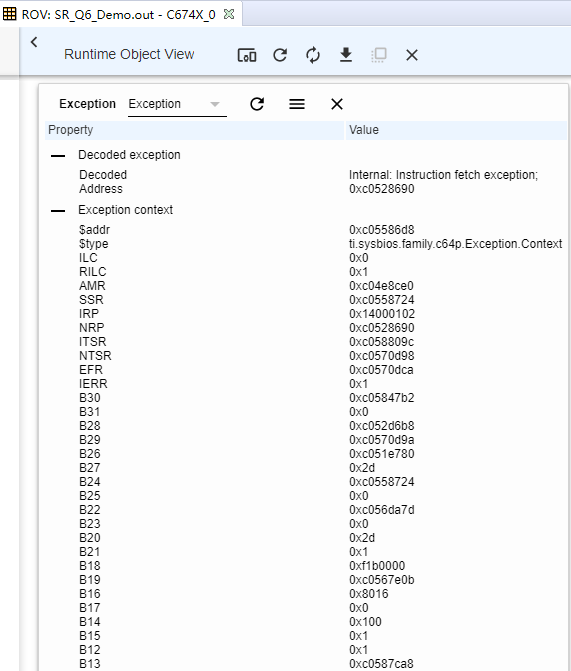
Task: Refresh all Runtime Object View data
Action: coord(280,55)
